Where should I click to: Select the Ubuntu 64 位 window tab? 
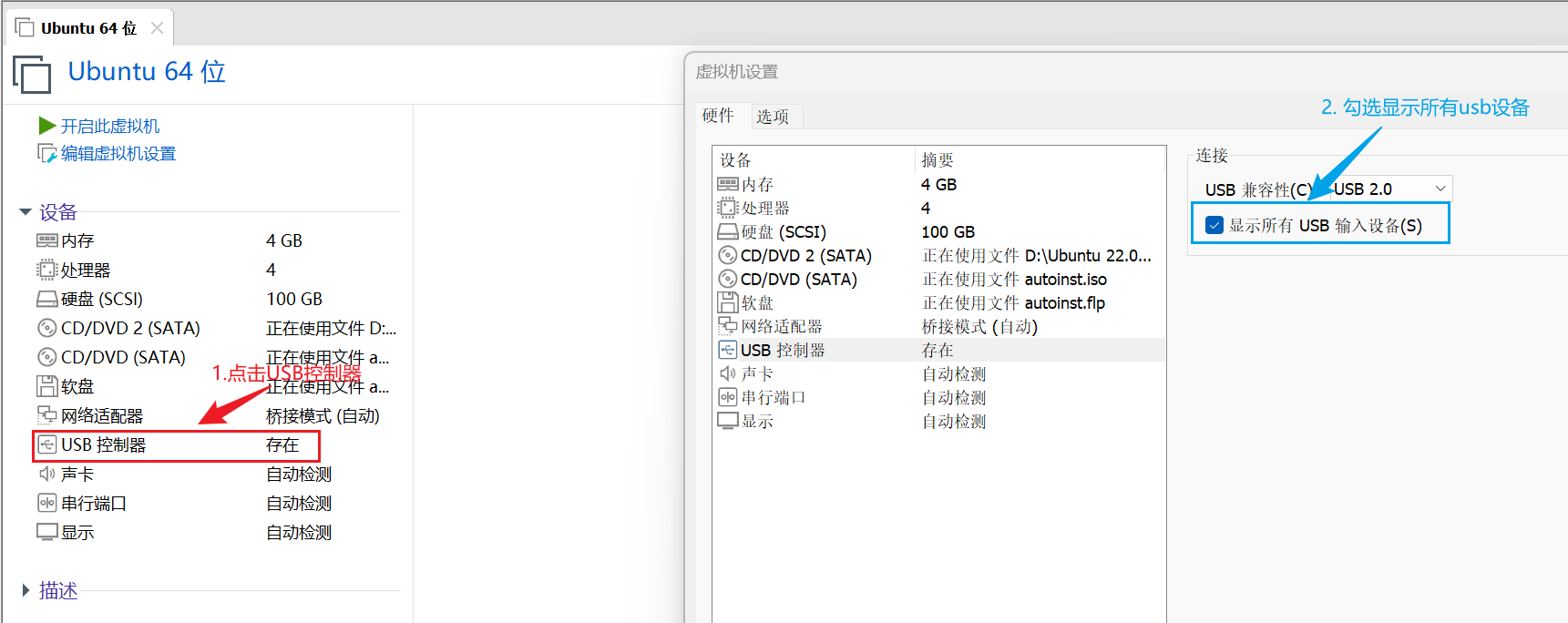[x=88, y=28]
